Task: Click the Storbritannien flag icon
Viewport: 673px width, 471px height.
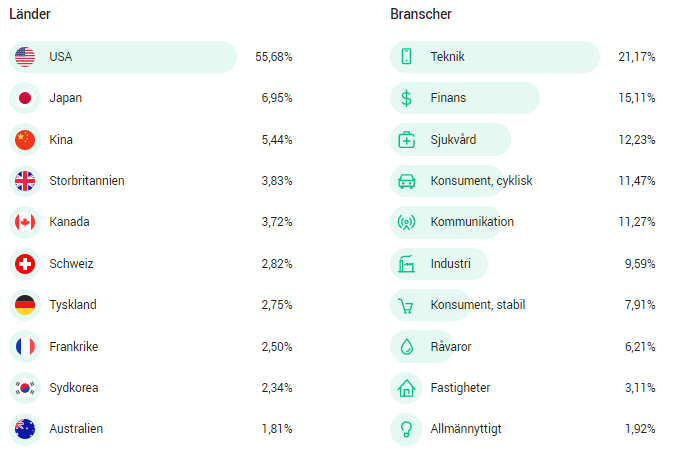Action: [25, 181]
